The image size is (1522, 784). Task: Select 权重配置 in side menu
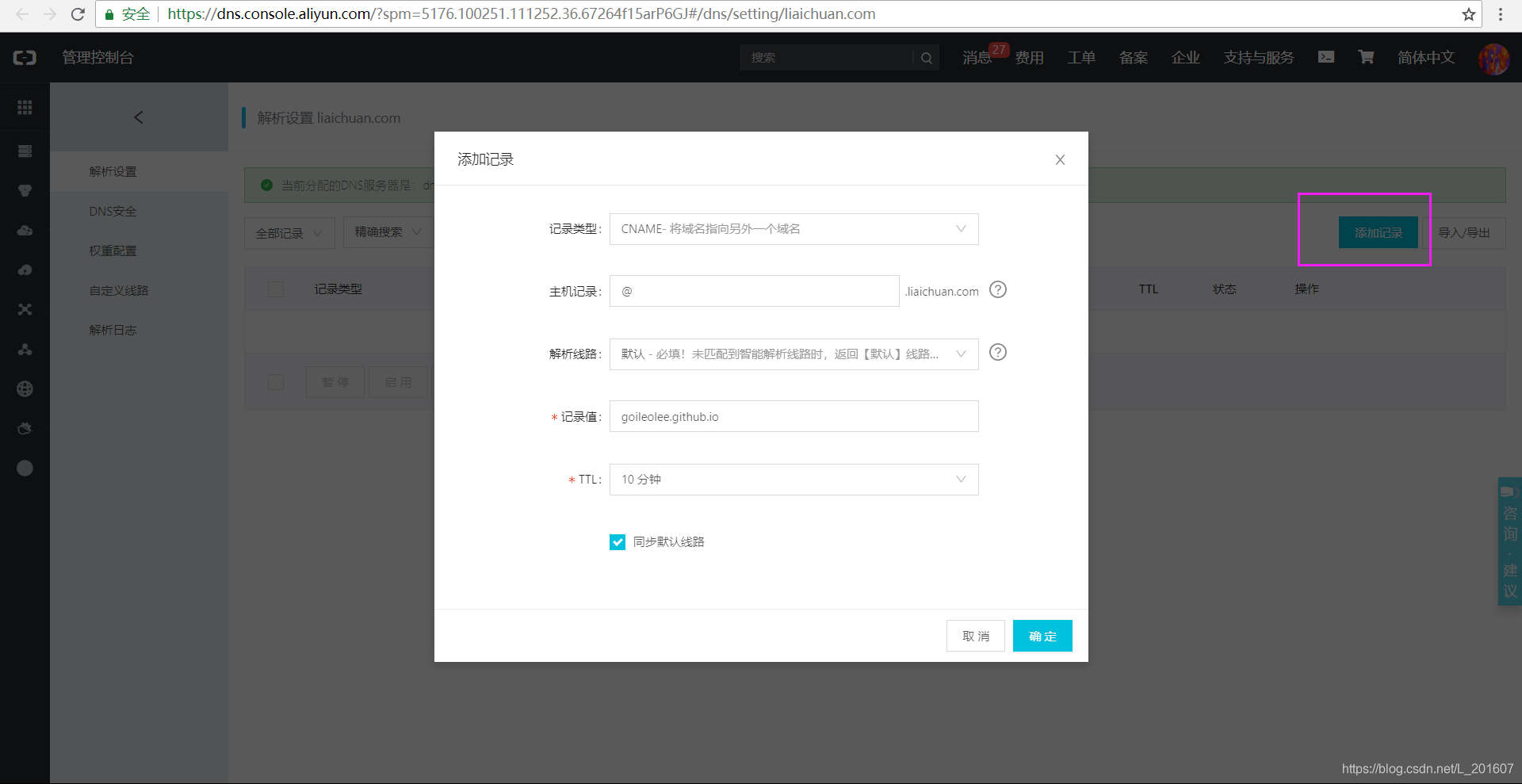tap(113, 251)
